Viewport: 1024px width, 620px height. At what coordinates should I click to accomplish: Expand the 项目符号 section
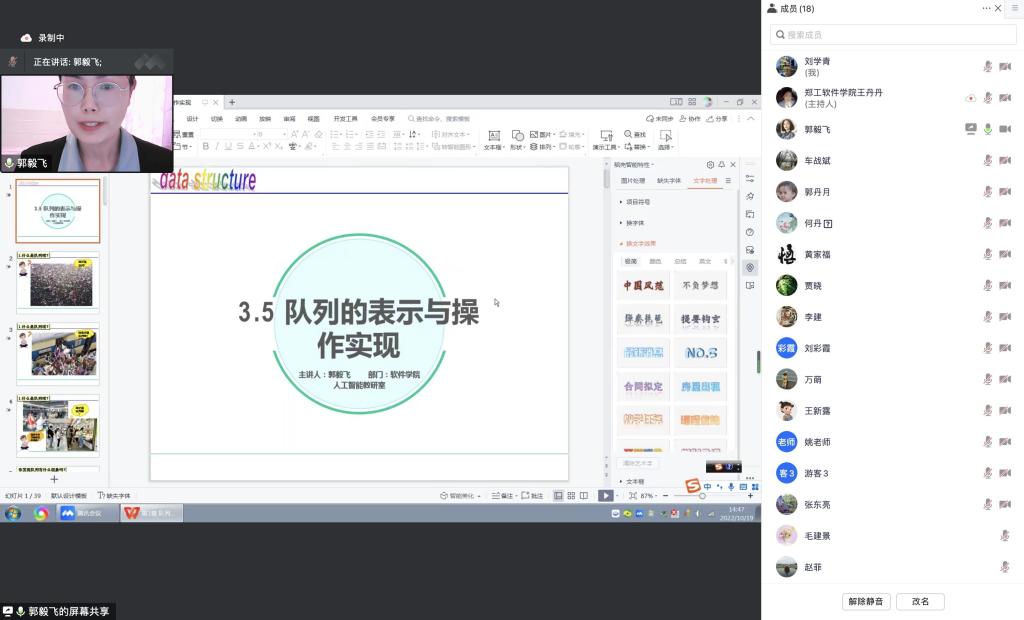click(638, 202)
